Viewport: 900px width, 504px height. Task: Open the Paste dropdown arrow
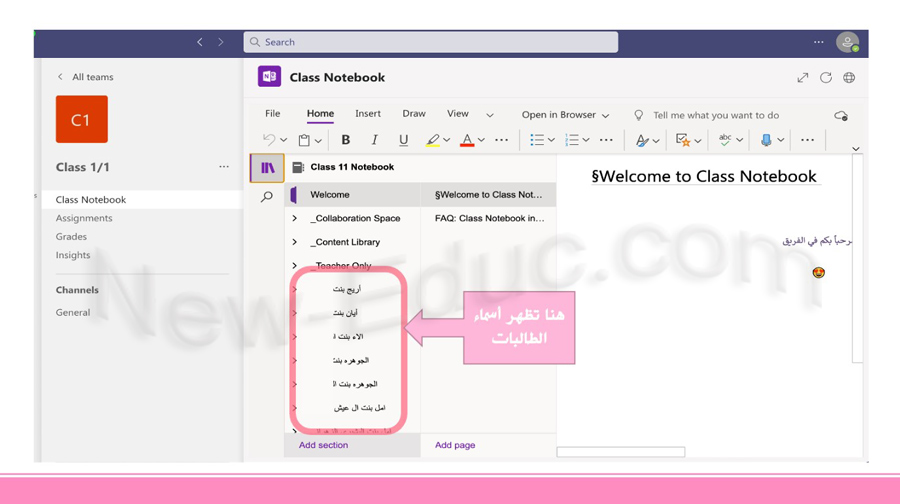tap(318, 141)
